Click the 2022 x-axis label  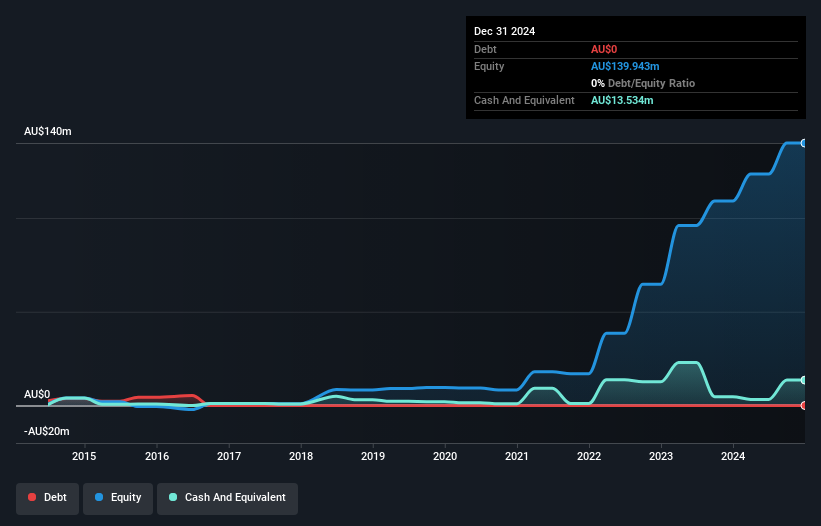click(x=589, y=456)
